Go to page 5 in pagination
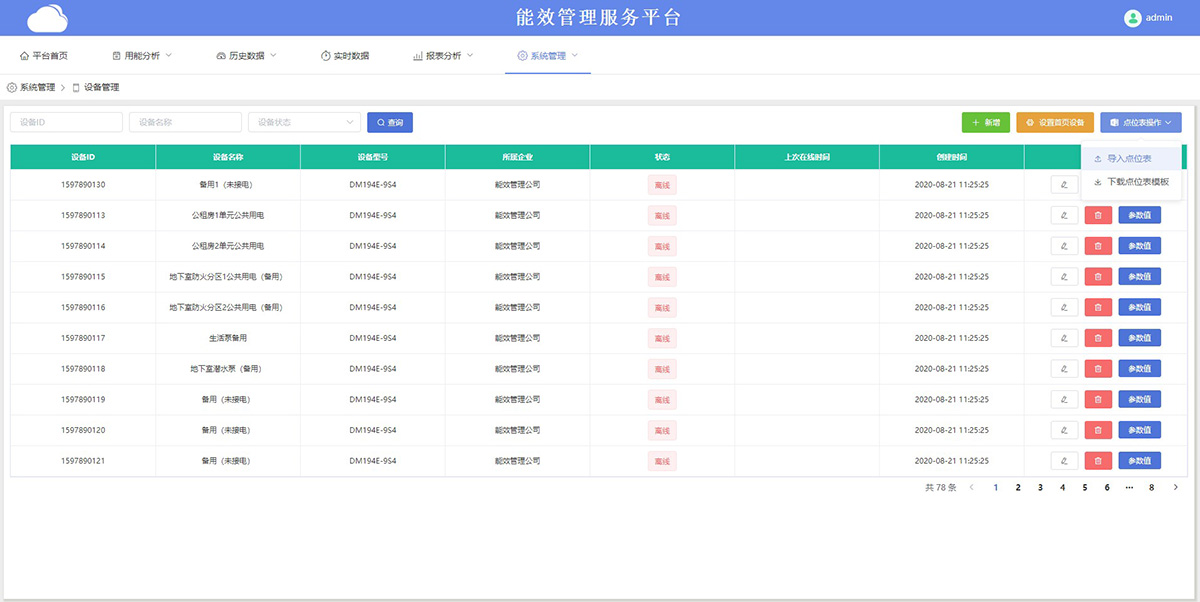 tap(1085, 488)
